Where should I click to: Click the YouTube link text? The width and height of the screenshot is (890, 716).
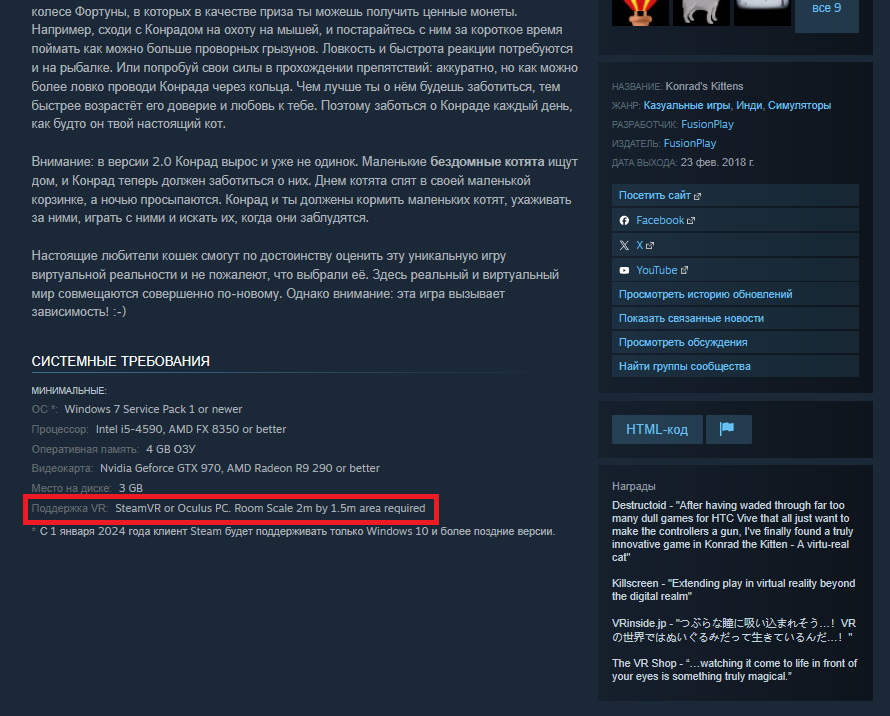click(657, 270)
